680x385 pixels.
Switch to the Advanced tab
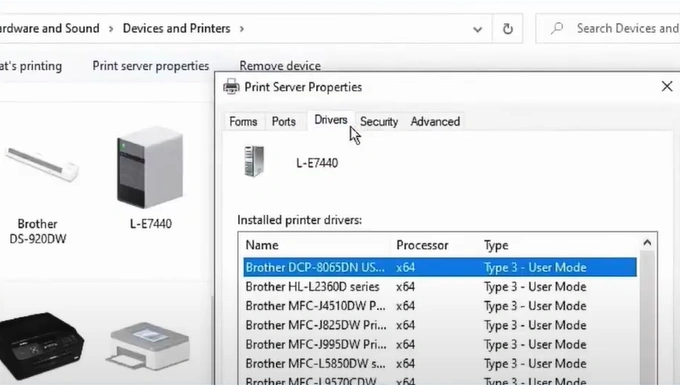[x=435, y=122]
